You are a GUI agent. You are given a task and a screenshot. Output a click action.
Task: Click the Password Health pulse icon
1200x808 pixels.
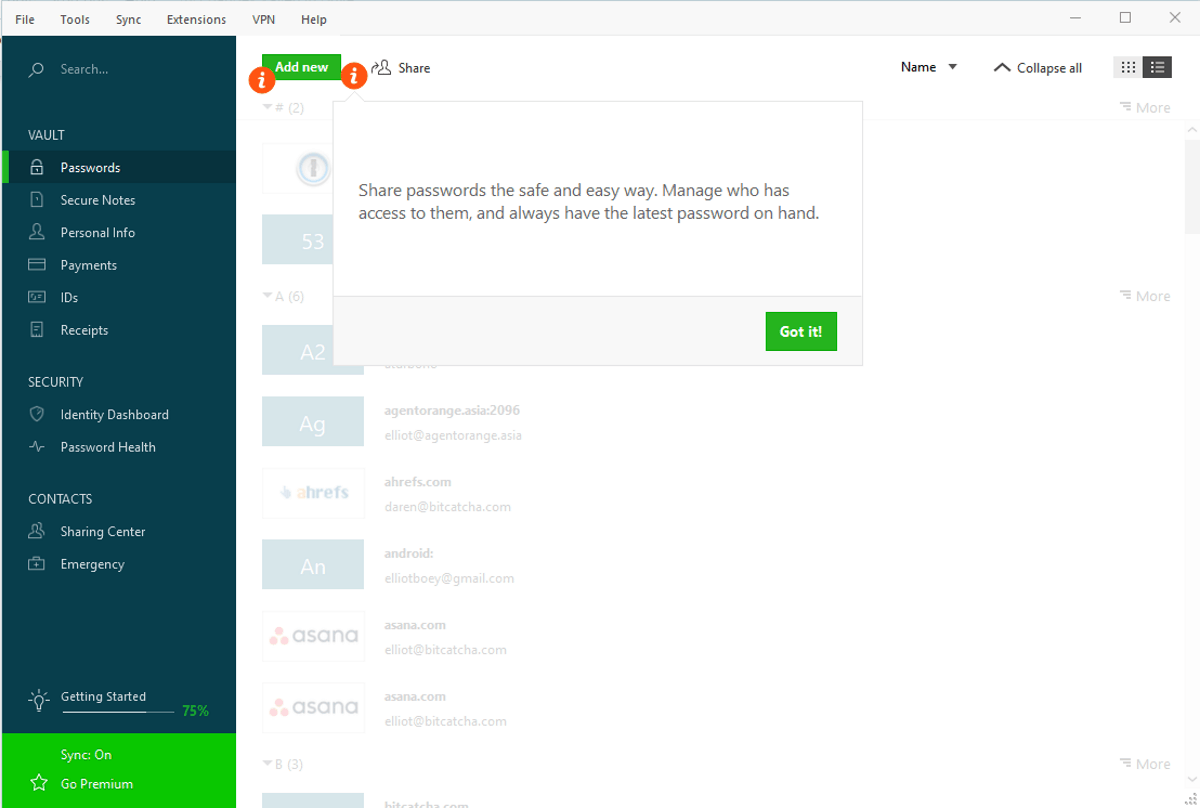tap(37, 447)
